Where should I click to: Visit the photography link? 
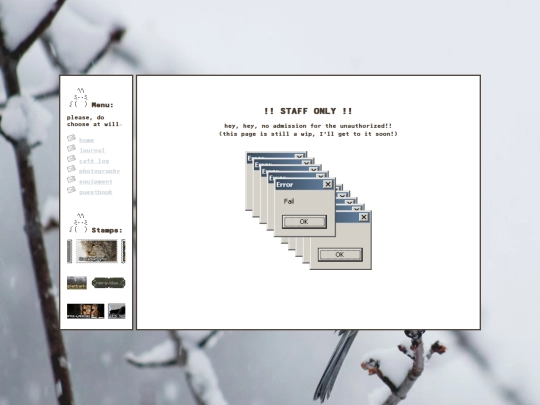(x=100, y=171)
